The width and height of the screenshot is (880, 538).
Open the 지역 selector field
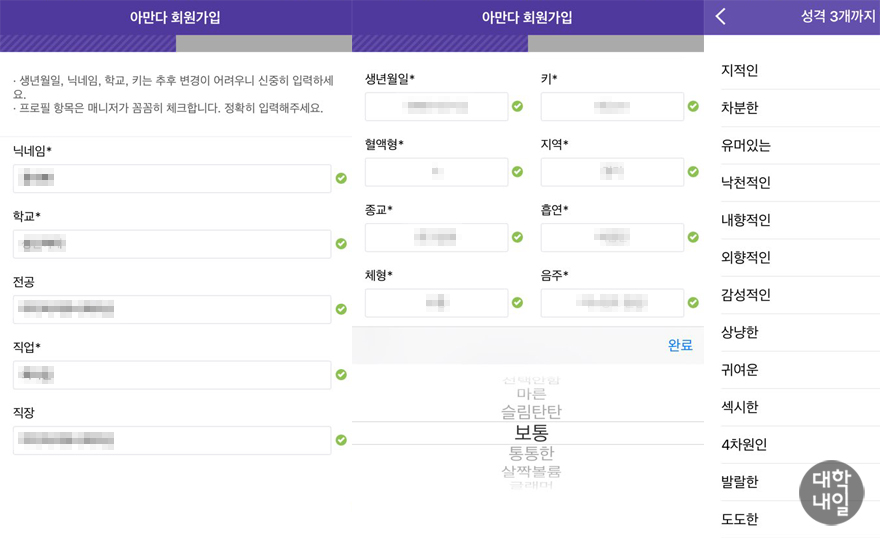[x=612, y=172]
